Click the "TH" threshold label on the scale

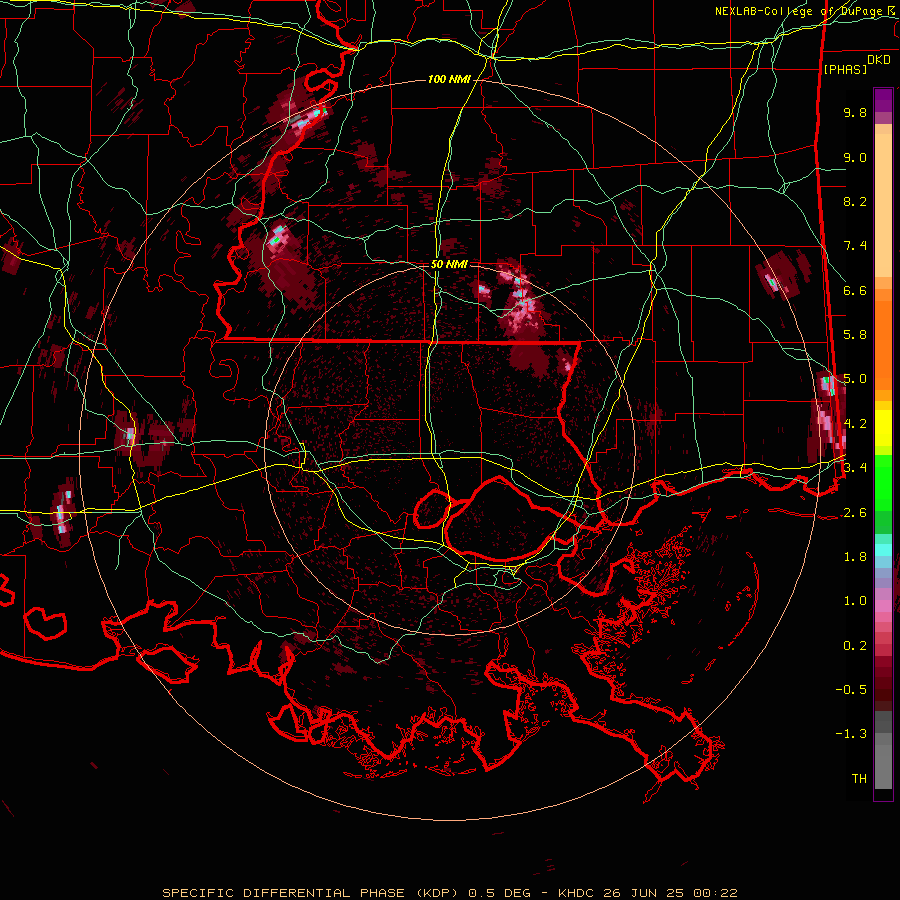point(859,779)
